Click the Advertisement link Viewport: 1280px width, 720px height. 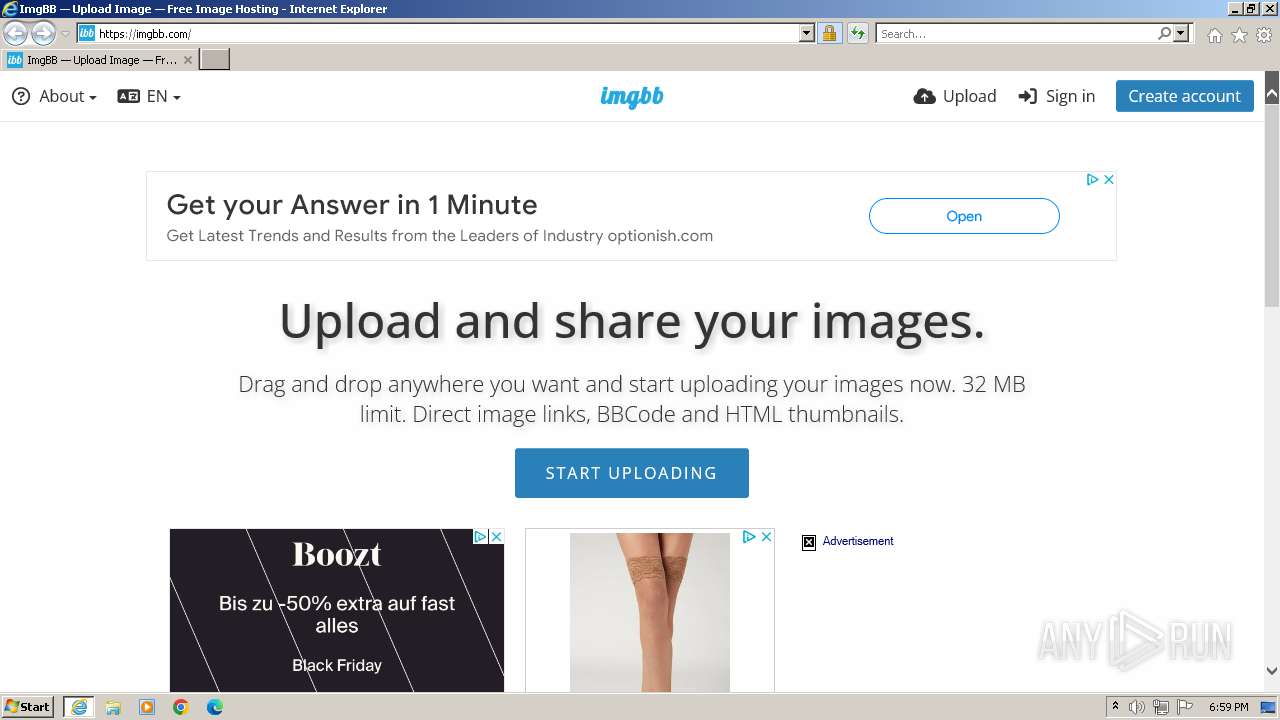click(x=858, y=541)
